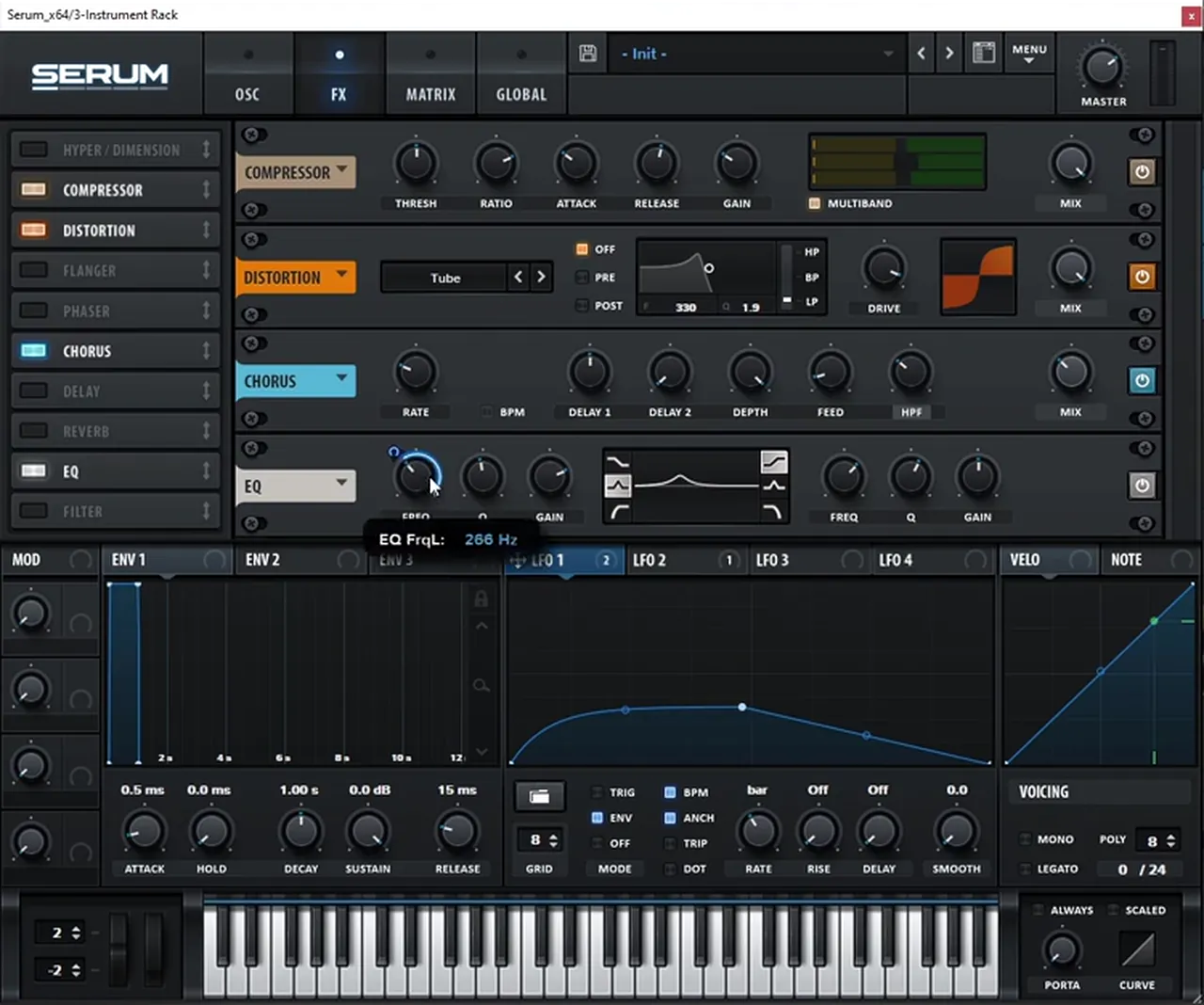The image size is (1204, 1005).
Task: Select the low shelf EQ shape icon
Action: click(618, 461)
